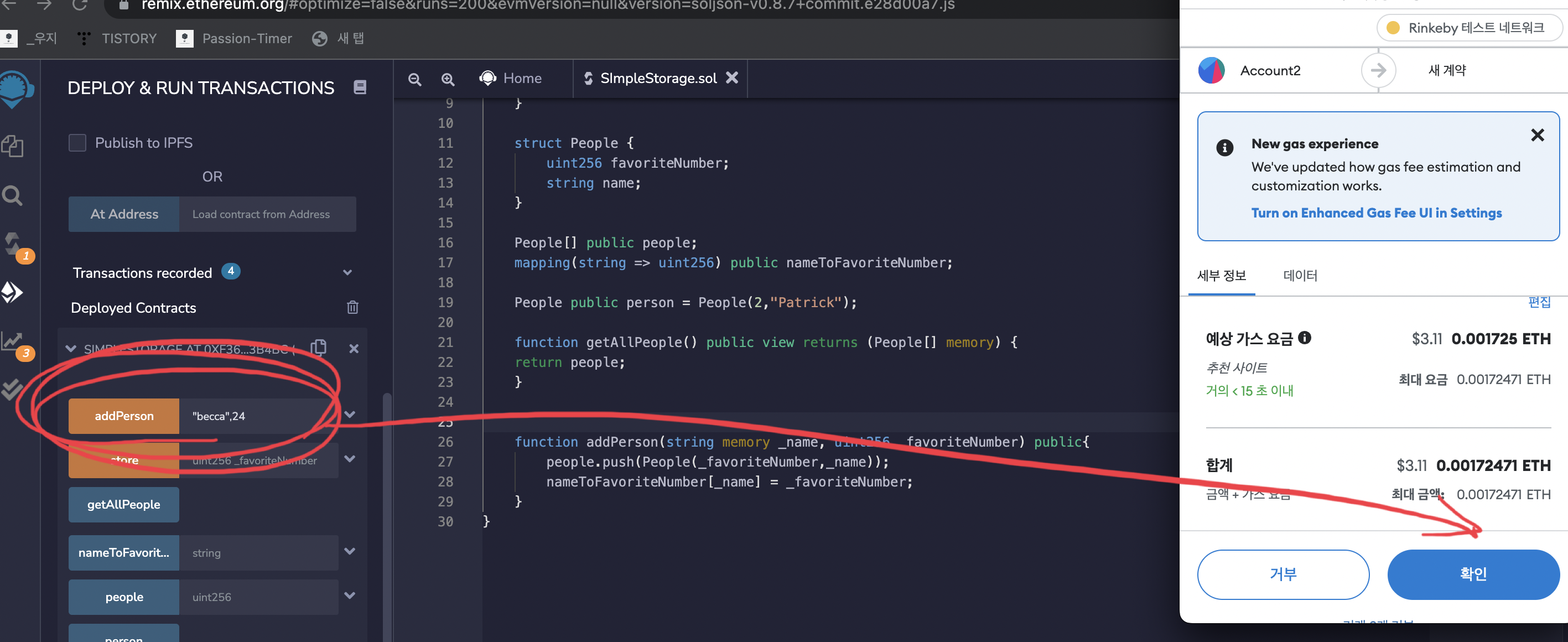Collapse the SimpleStorage deployed contract
This screenshot has width=1568, height=642.
pos(71,349)
